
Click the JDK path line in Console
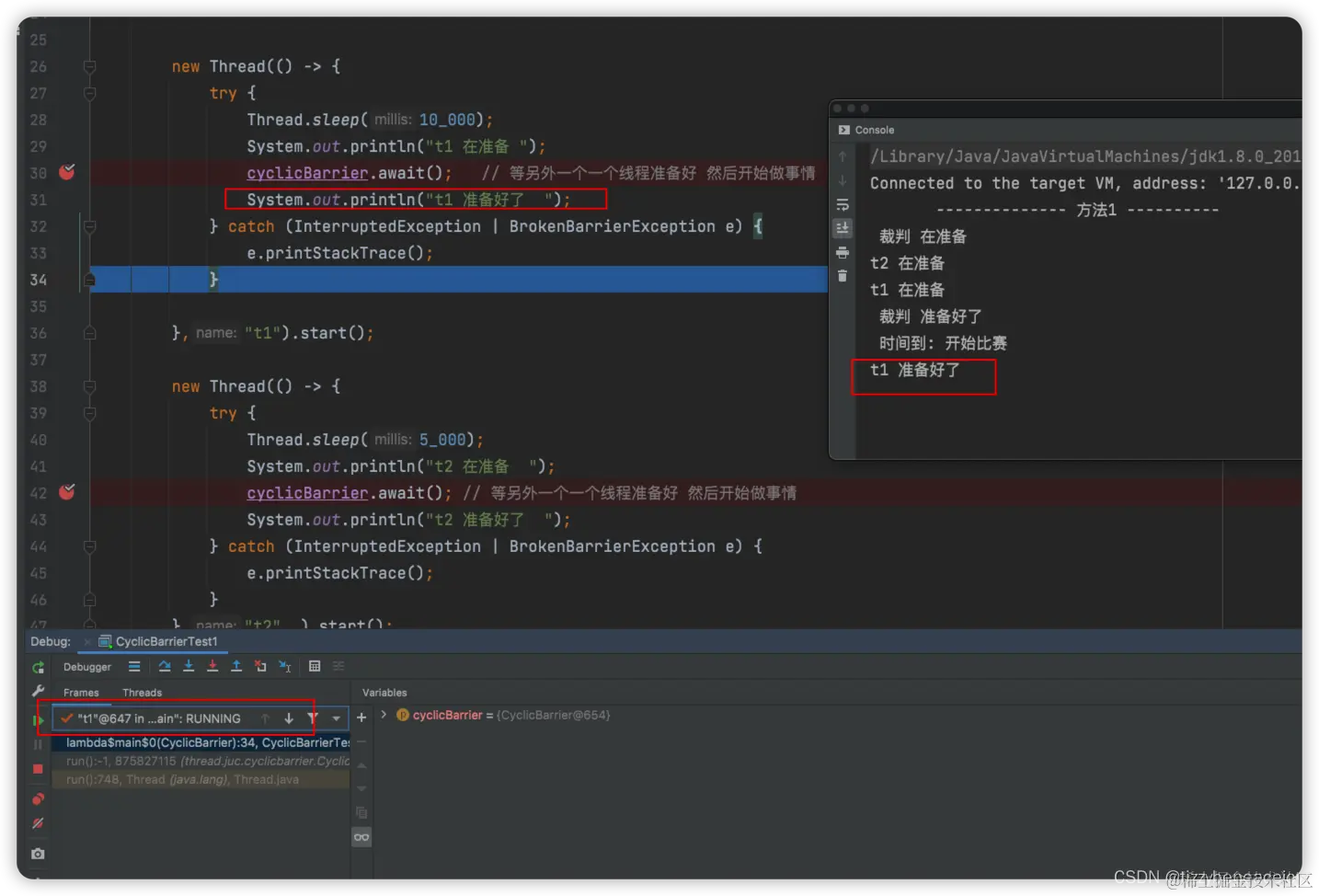click(x=1085, y=156)
